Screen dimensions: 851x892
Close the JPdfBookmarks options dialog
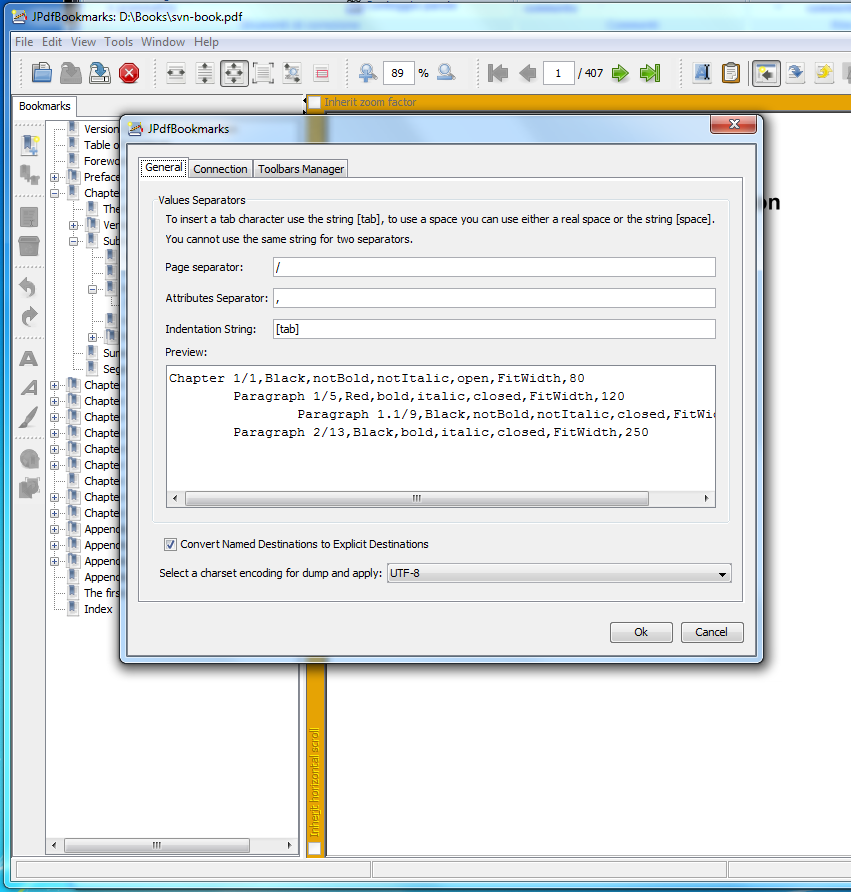tap(734, 124)
